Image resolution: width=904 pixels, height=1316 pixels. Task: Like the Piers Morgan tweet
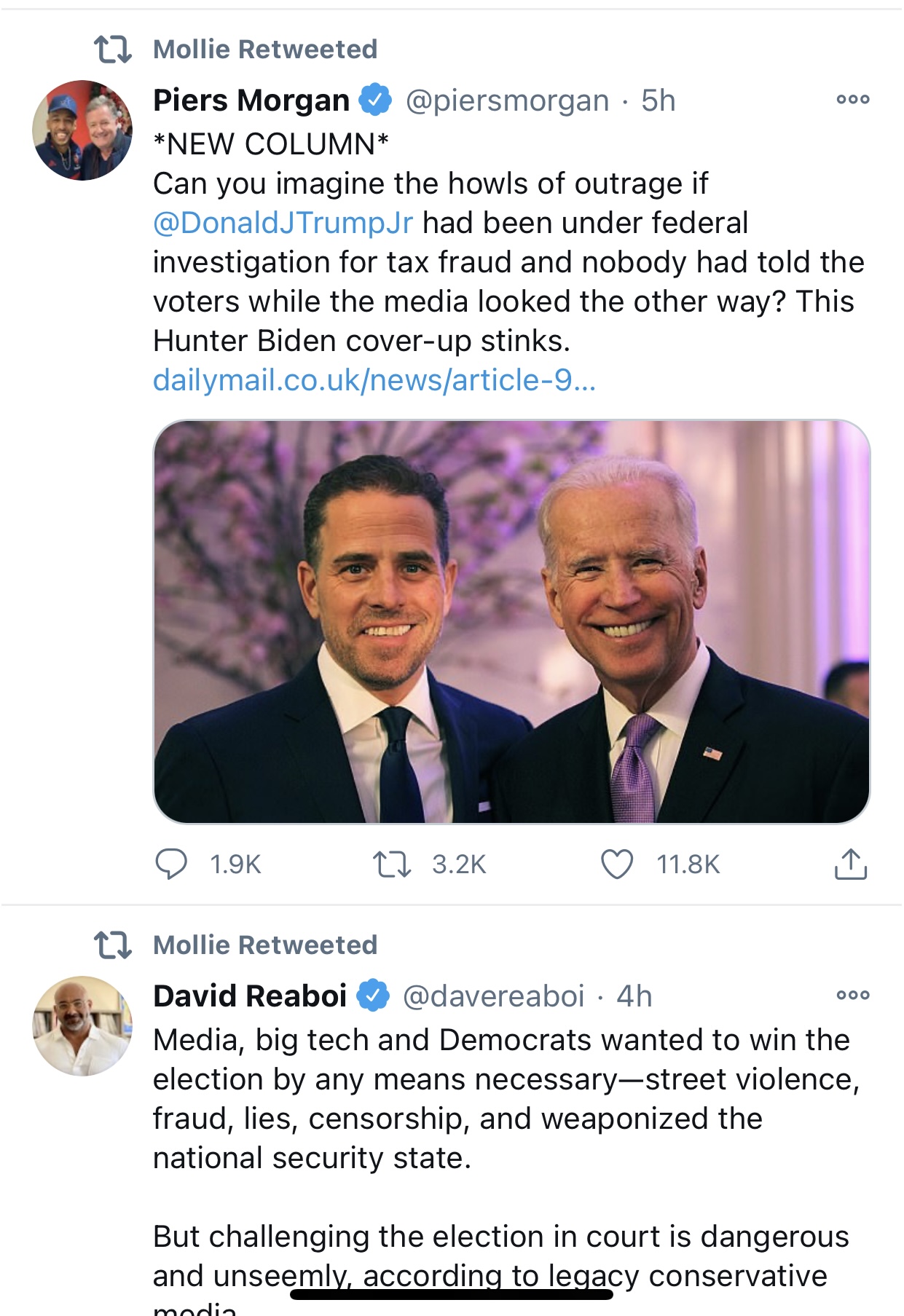click(x=616, y=864)
